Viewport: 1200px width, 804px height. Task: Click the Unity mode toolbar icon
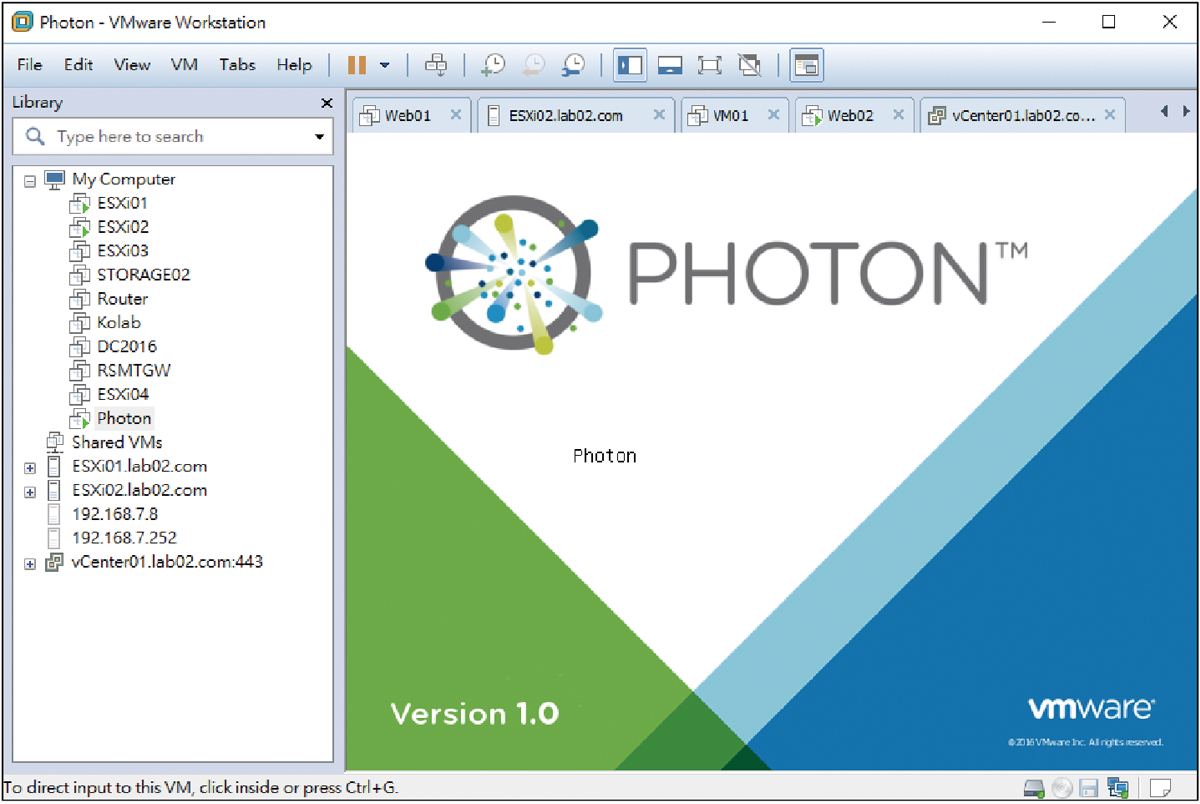coord(750,65)
